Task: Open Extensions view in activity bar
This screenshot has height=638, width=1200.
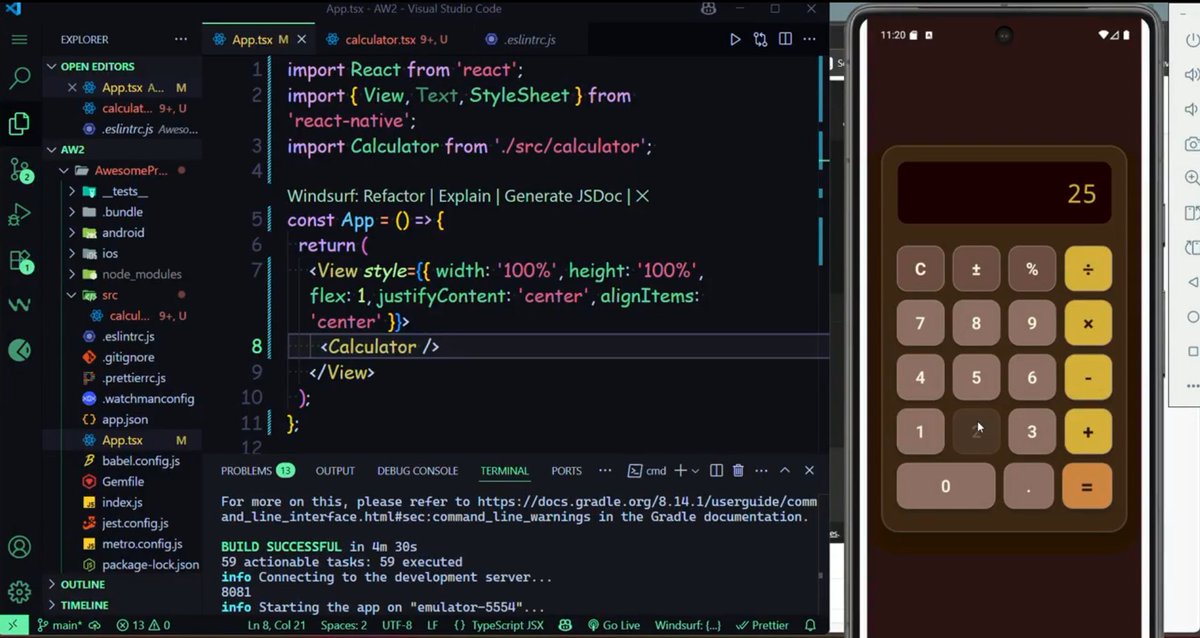Action: tap(19, 260)
